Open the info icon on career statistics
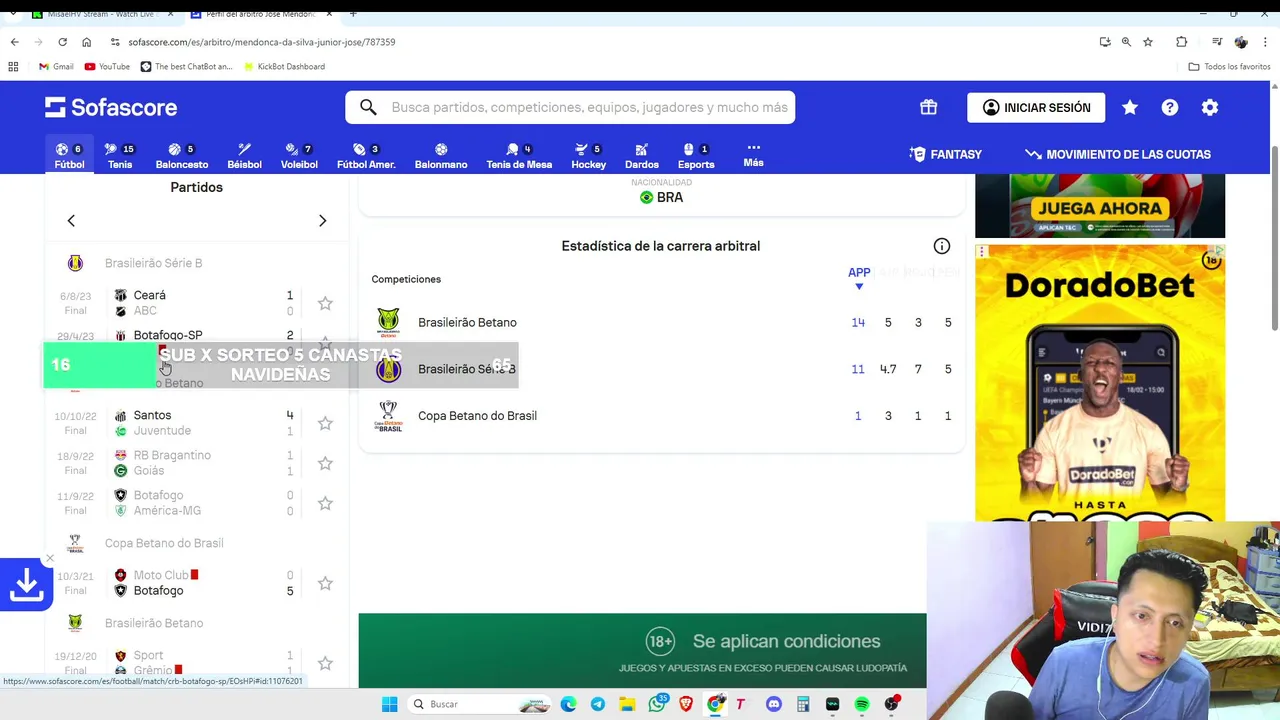 pyautogui.click(x=942, y=246)
